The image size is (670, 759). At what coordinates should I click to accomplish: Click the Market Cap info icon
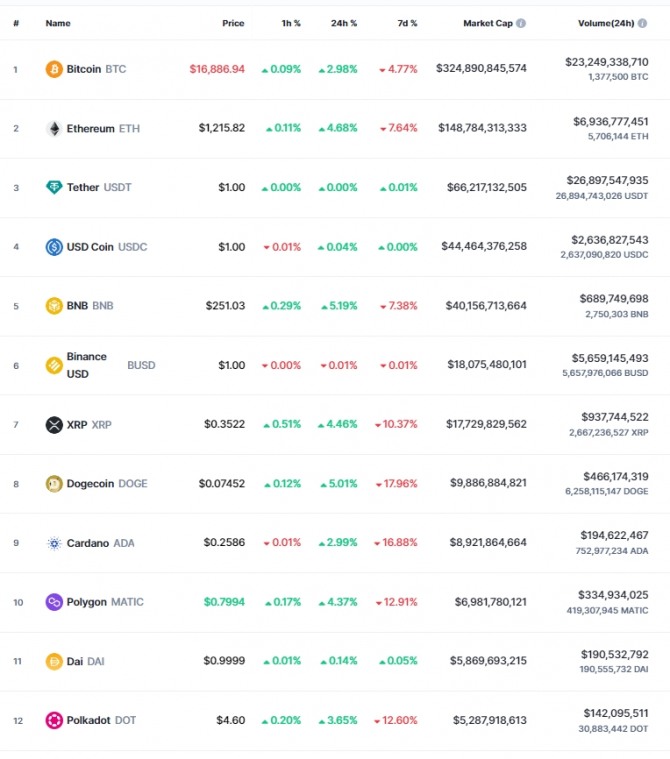521,23
